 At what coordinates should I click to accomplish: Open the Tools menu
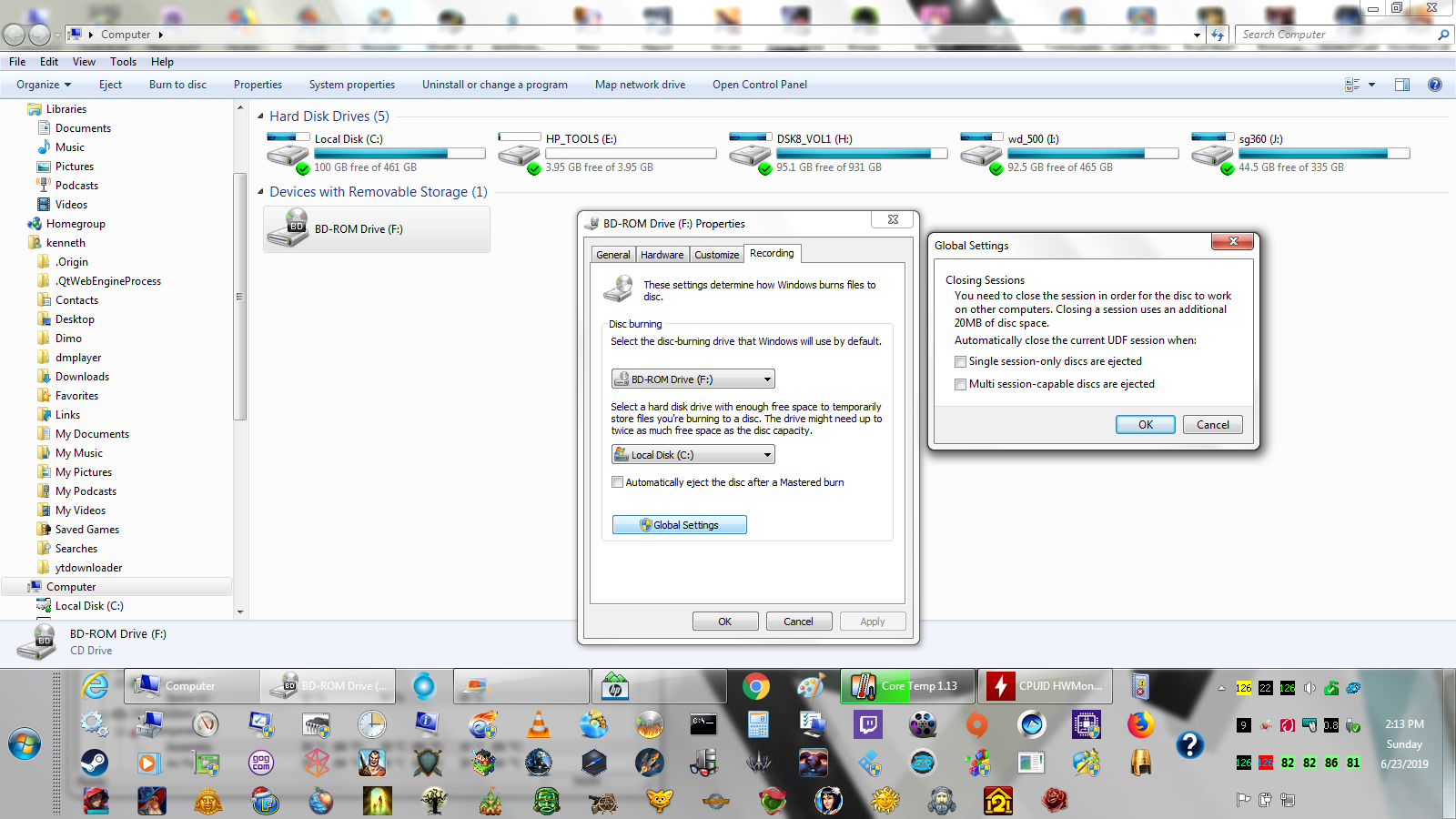(123, 62)
